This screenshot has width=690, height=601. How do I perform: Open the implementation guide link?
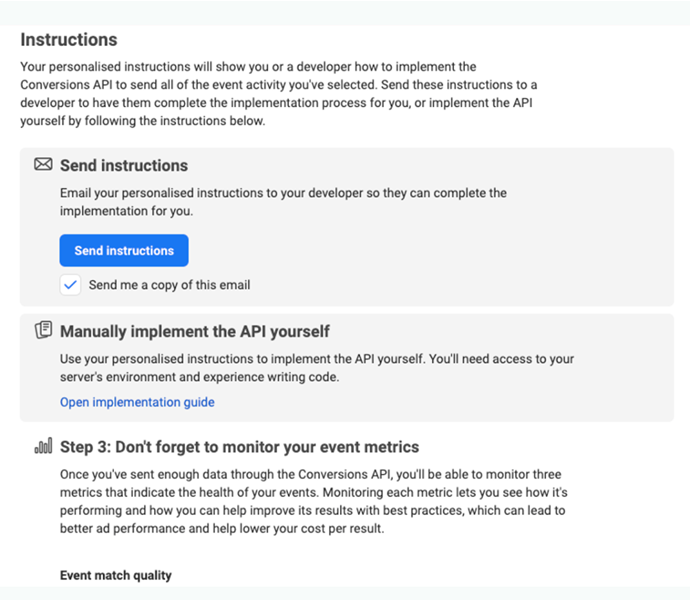(x=137, y=402)
